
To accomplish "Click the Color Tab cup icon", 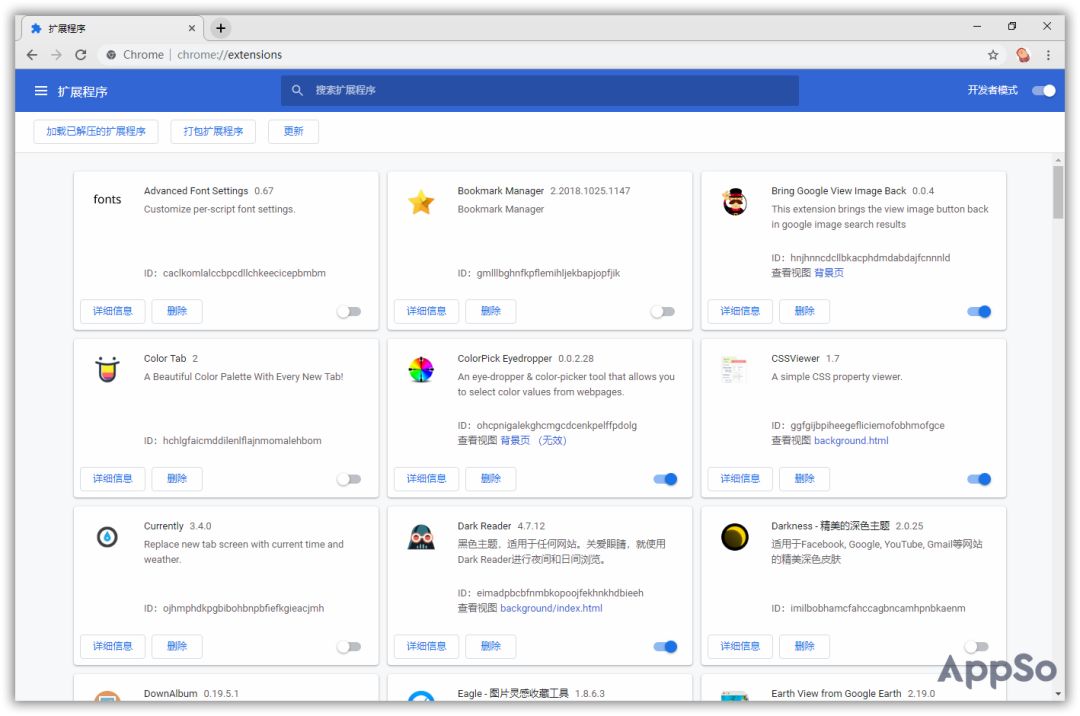I will [107, 369].
